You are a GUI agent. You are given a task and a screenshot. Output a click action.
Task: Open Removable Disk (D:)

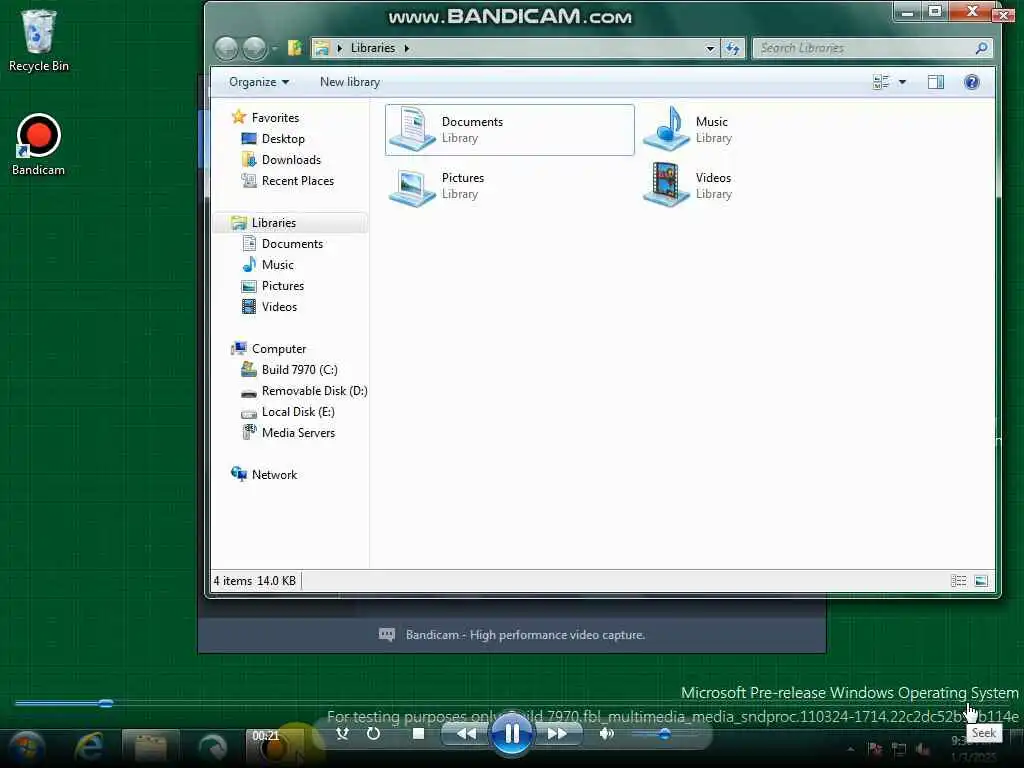304,391
